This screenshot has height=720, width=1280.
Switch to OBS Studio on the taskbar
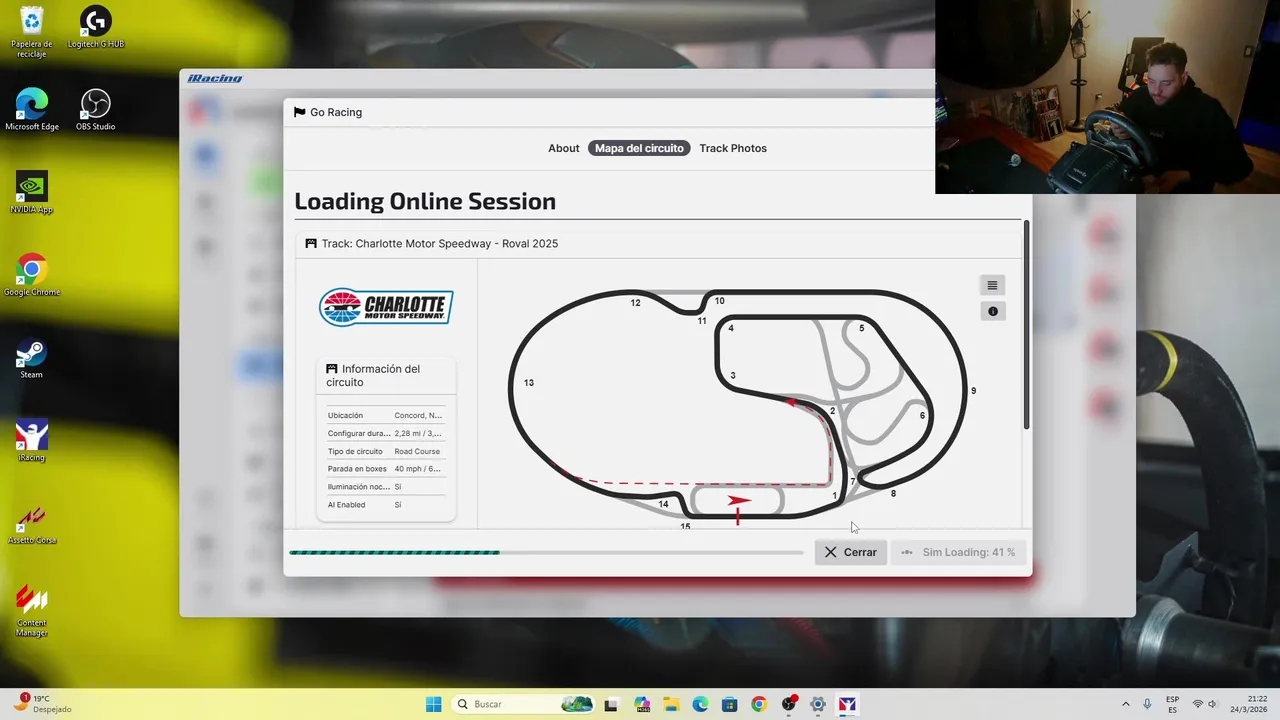(789, 704)
